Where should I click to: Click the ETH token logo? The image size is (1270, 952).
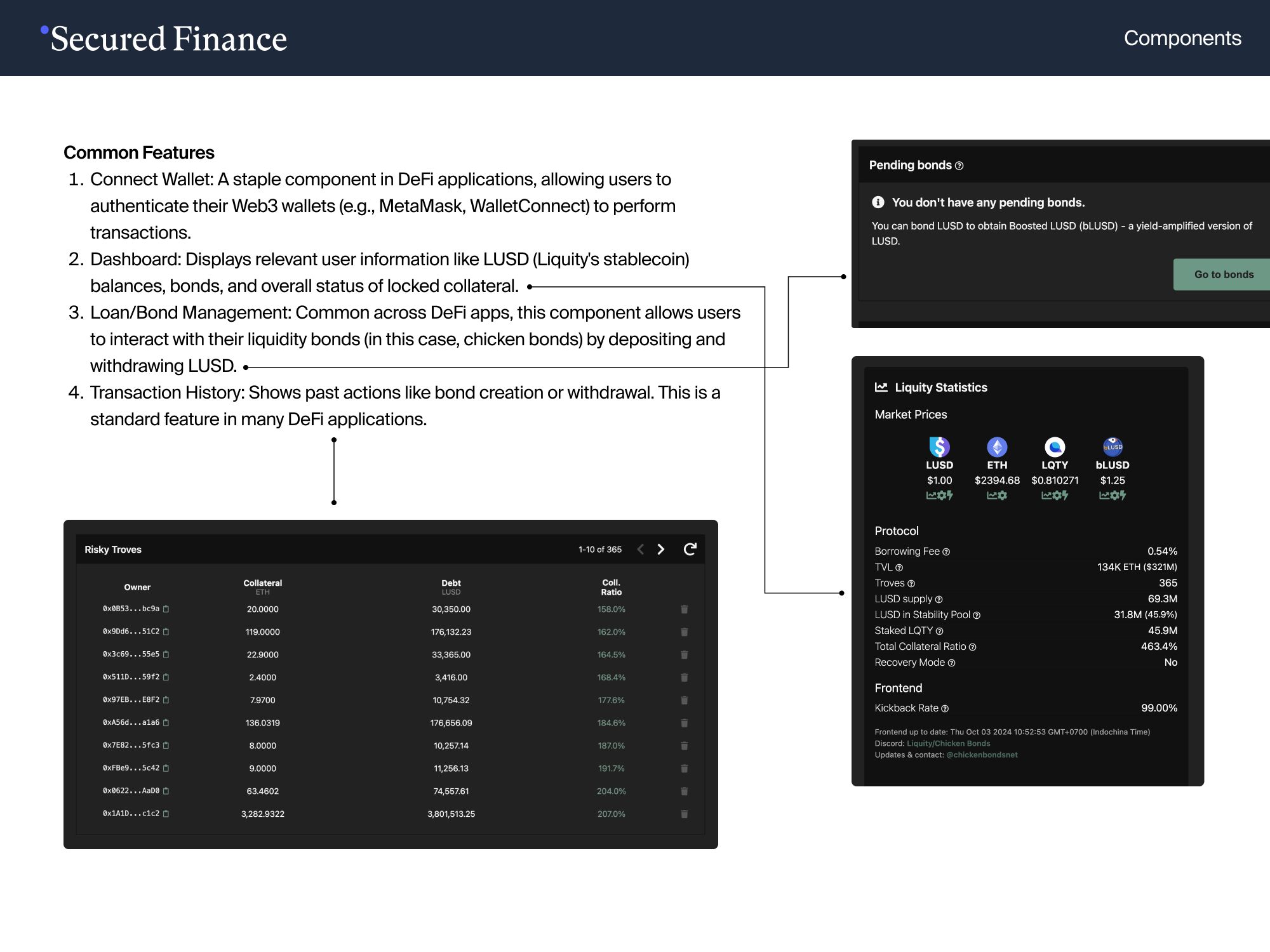(x=997, y=447)
